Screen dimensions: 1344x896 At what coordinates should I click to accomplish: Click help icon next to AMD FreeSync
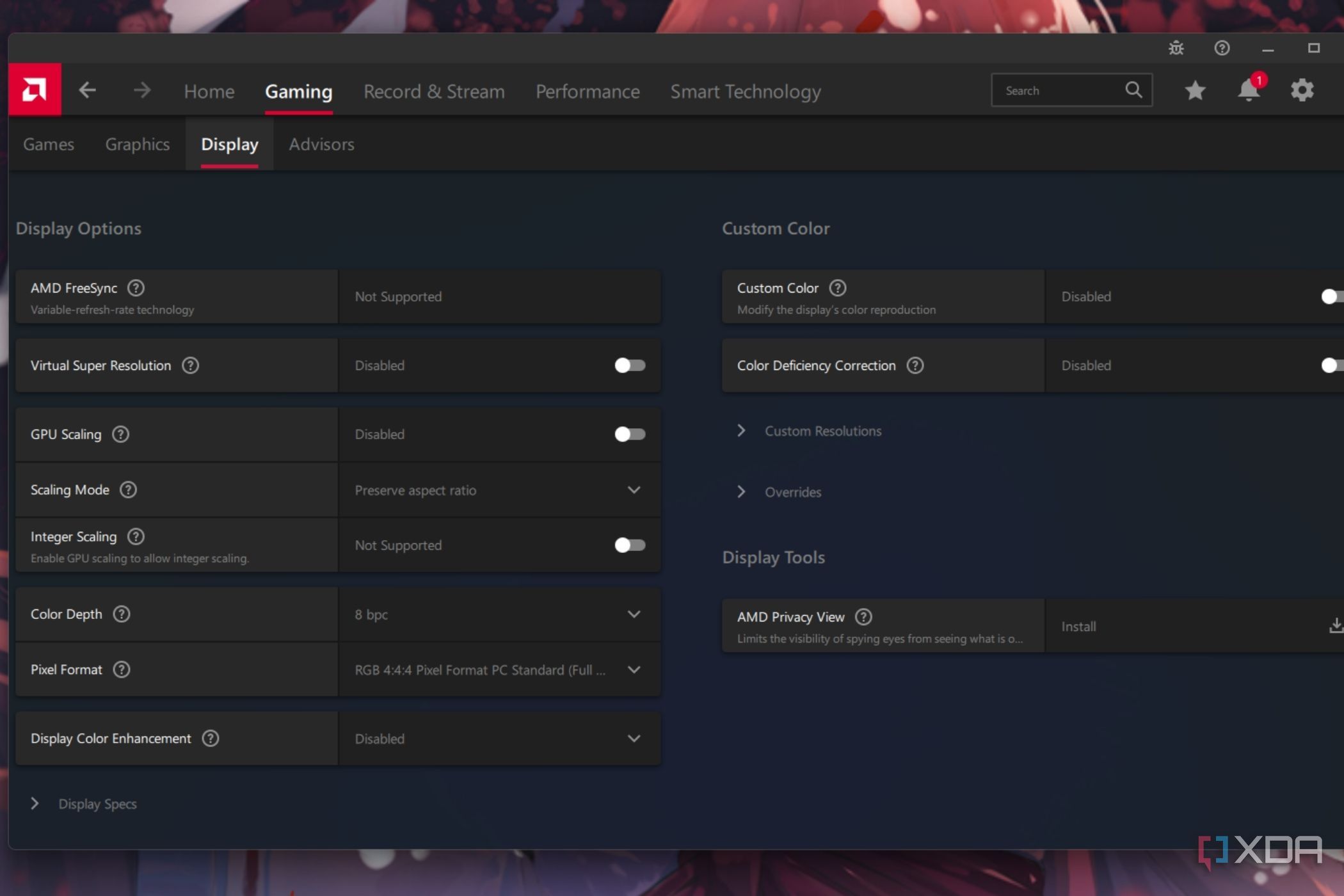[x=136, y=288]
